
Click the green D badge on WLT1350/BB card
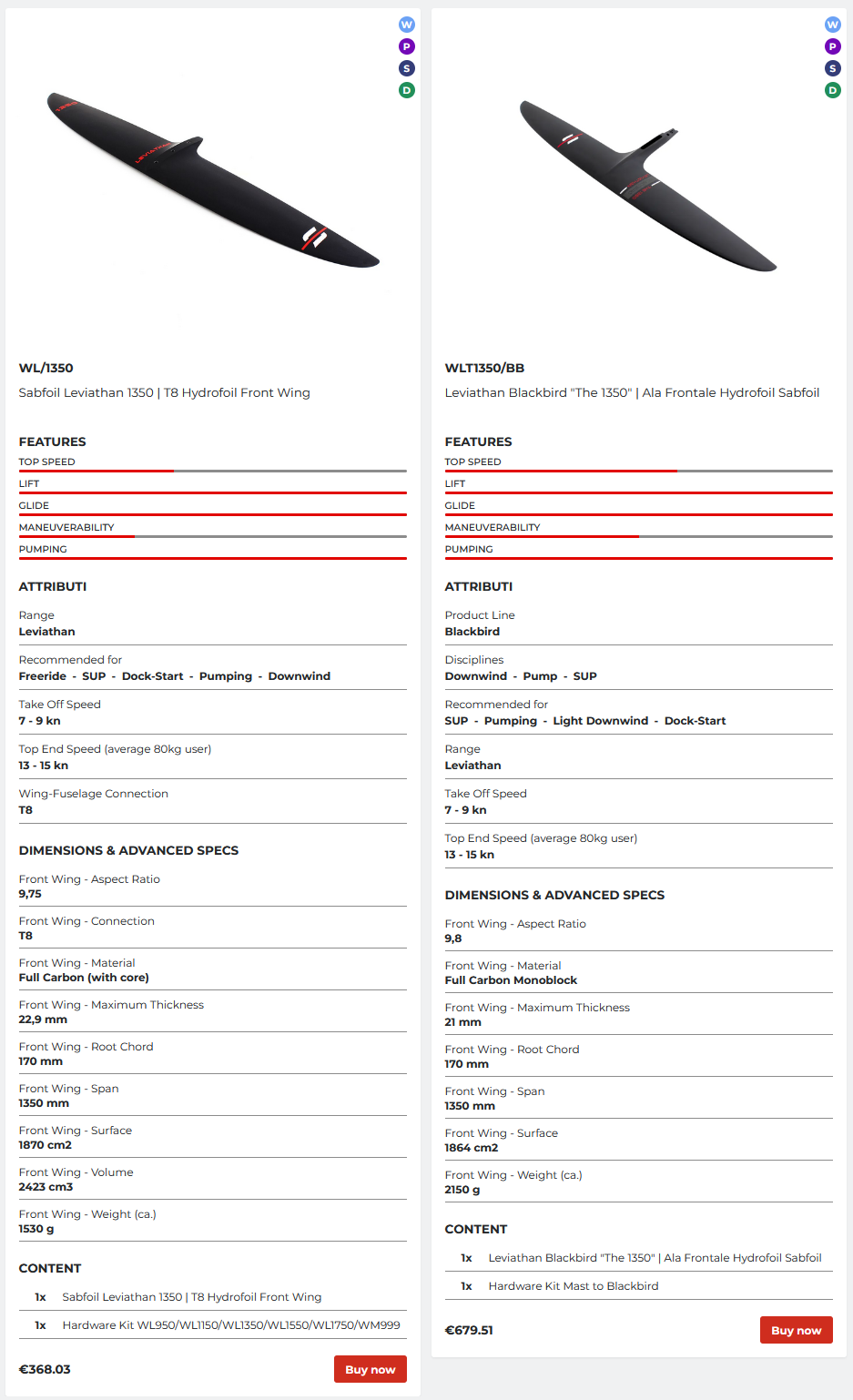[x=833, y=90]
